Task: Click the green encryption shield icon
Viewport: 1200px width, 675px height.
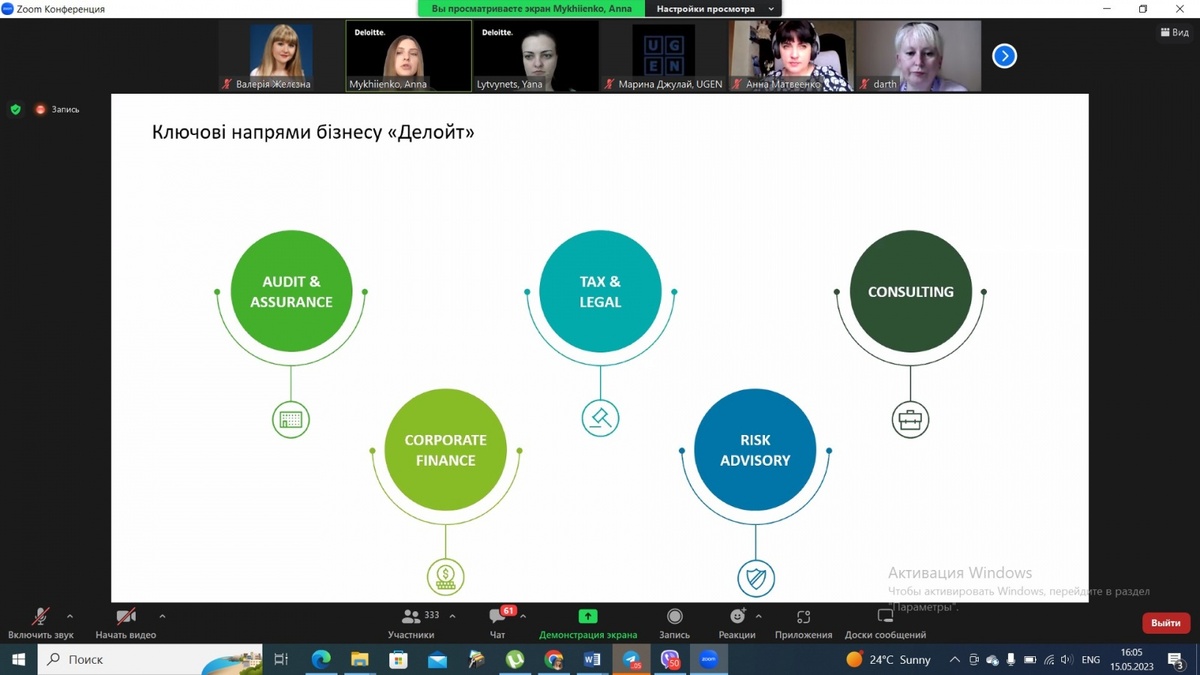Action: click(x=15, y=109)
